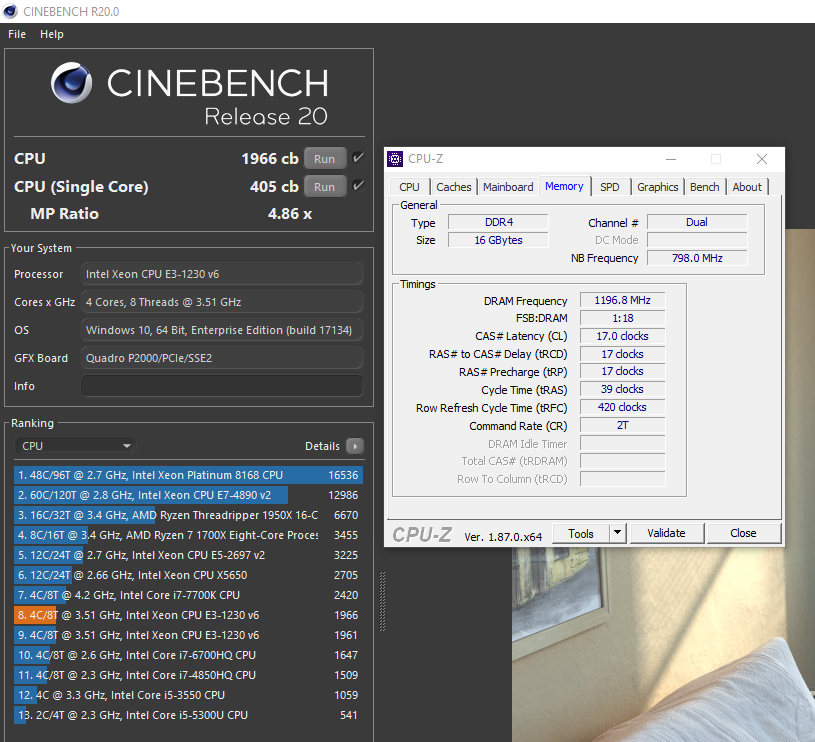Open the Graphics tab
Viewport: 815px width, 742px height.
pyautogui.click(x=658, y=187)
